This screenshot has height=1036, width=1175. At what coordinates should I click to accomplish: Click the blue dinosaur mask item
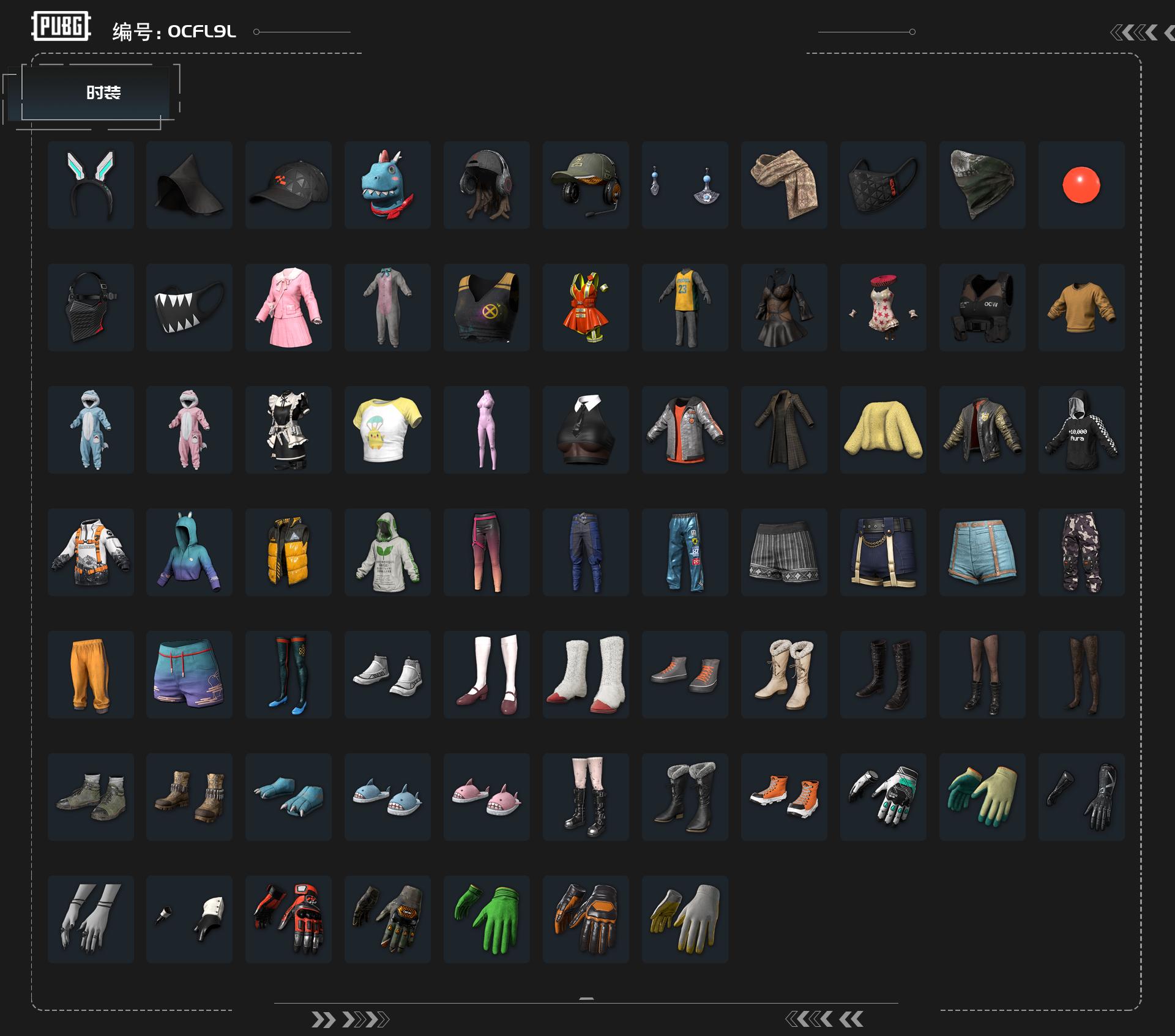(387, 185)
